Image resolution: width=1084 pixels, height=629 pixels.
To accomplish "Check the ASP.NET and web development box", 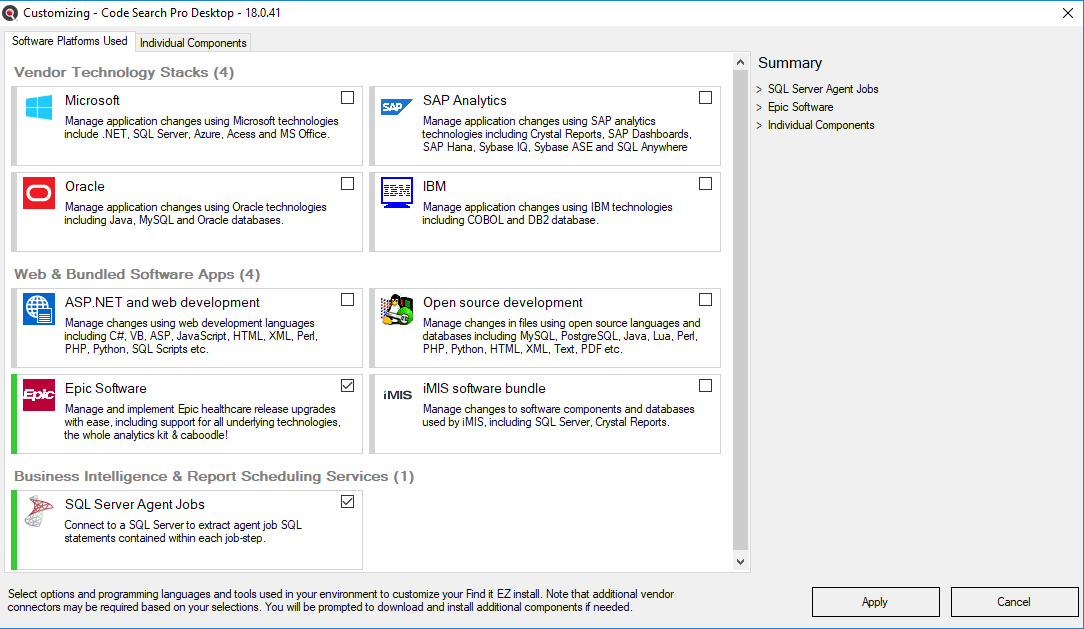I will [x=348, y=300].
